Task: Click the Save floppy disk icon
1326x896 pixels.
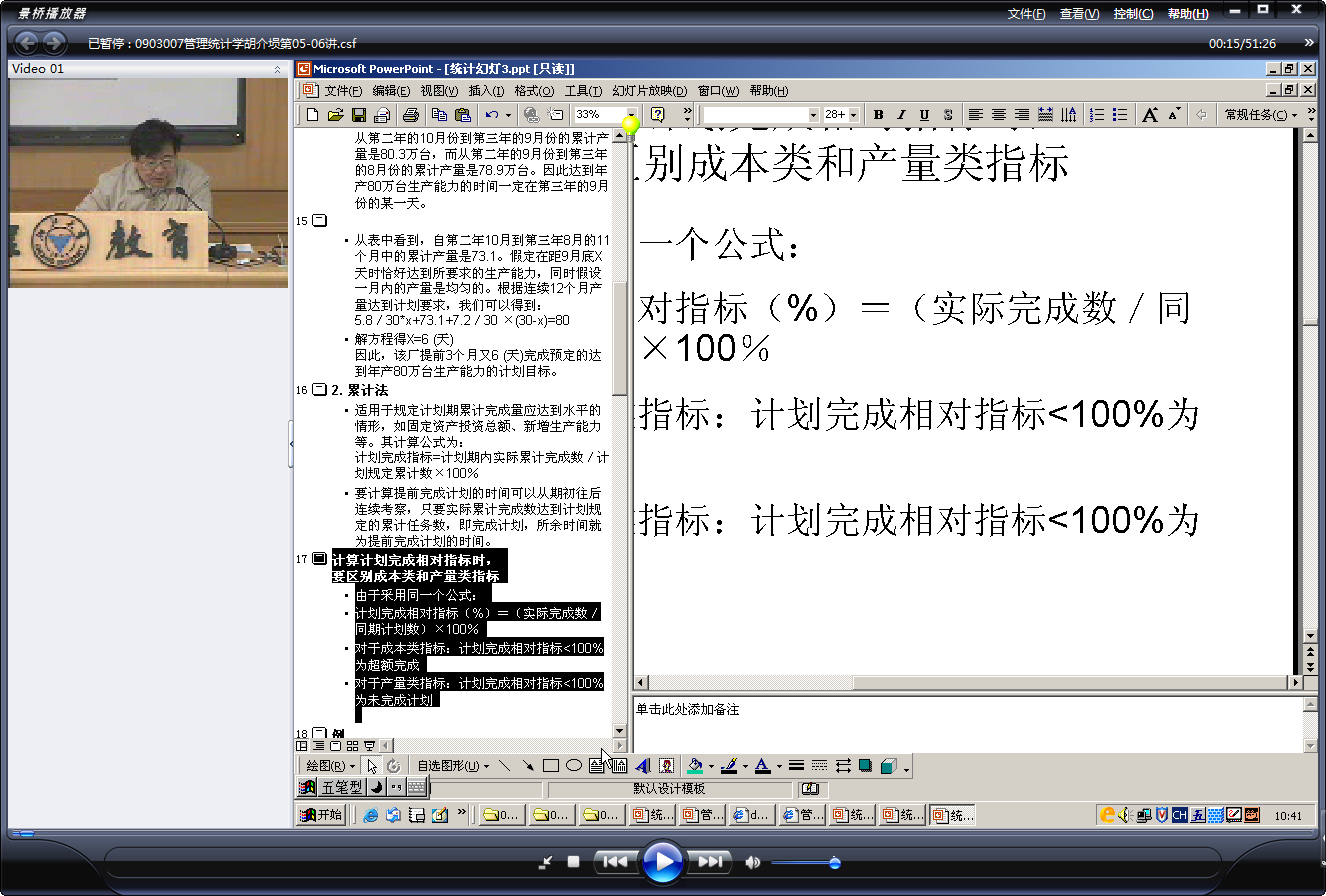Action: pos(358,115)
